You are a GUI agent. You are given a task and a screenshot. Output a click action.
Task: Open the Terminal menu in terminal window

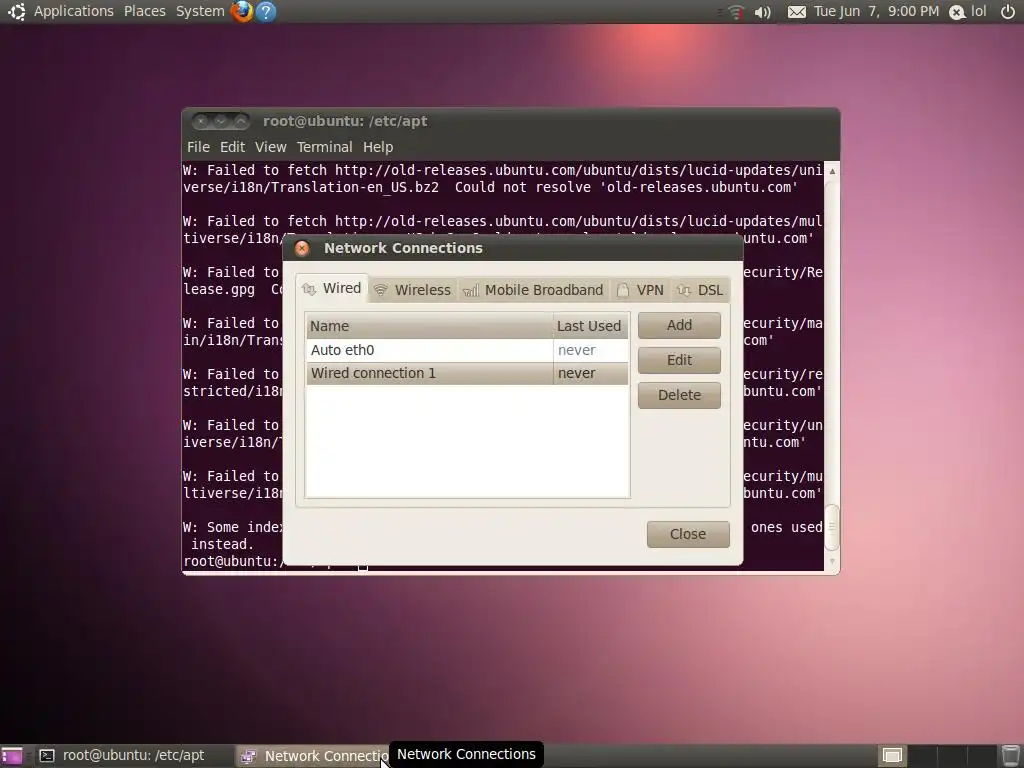point(324,147)
